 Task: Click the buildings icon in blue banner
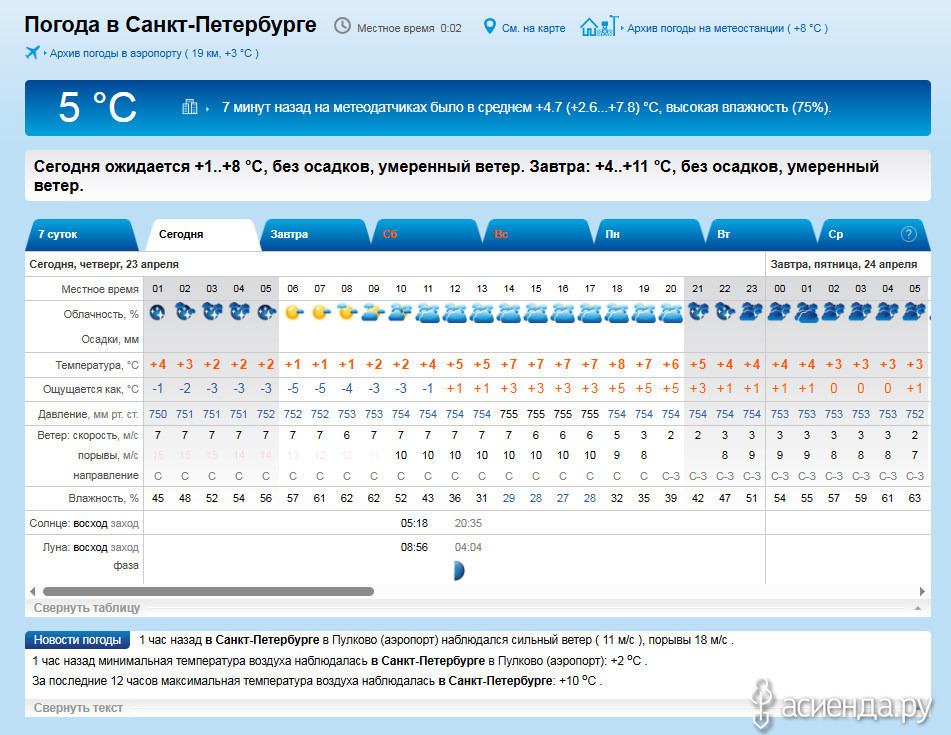pos(190,107)
